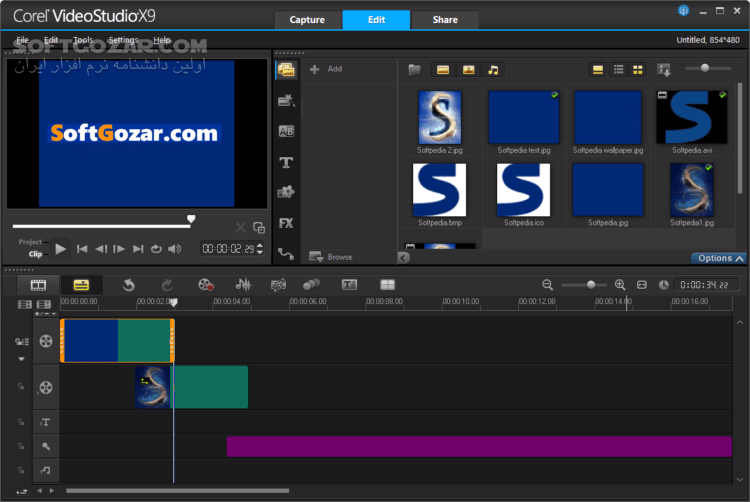Select the Softpedia.bmp thumbnail
The image size is (750, 502).
point(440,190)
